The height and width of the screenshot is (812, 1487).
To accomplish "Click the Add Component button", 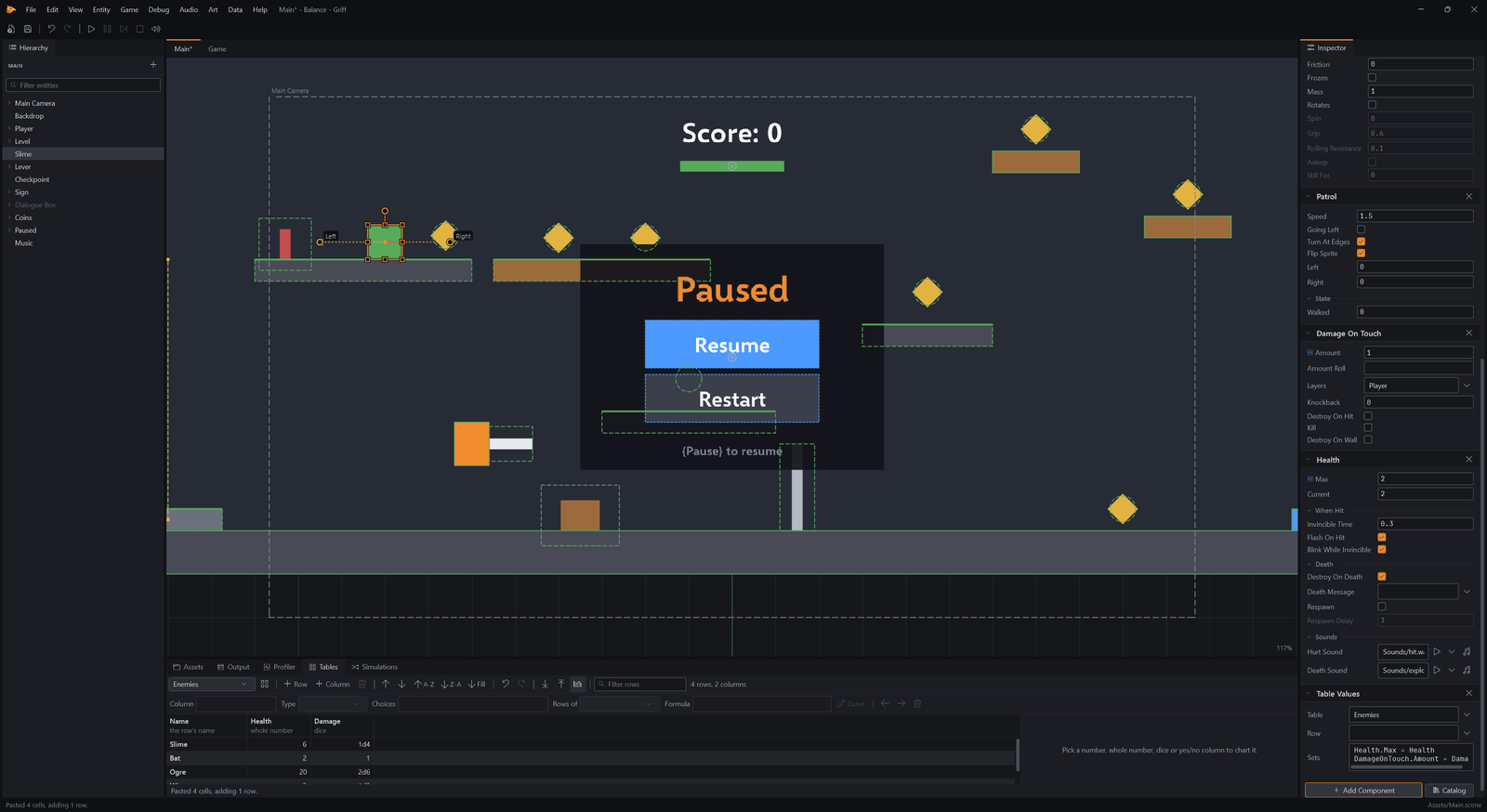I will click(1363, 791).
